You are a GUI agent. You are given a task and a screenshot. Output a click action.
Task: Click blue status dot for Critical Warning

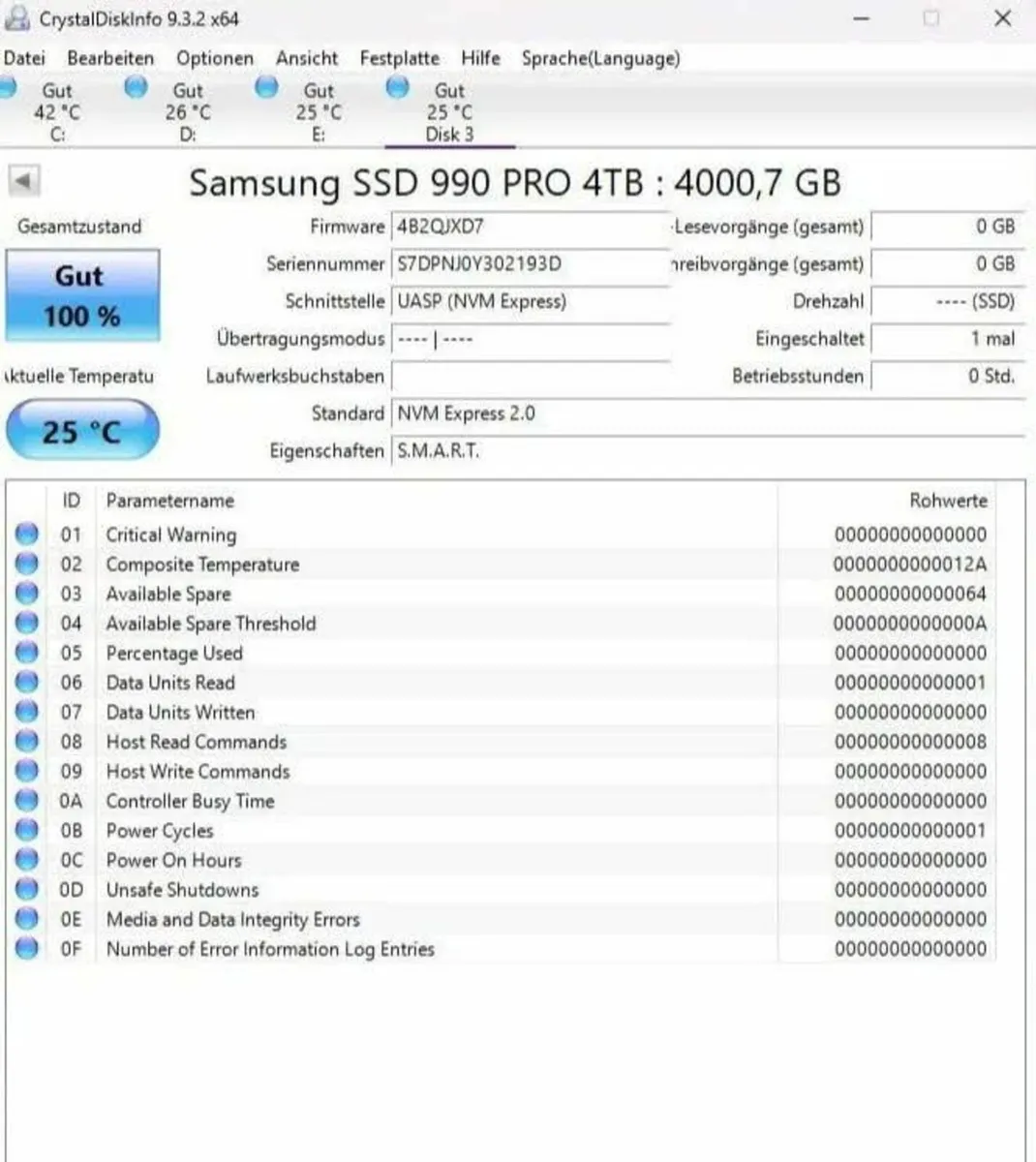(26, 534)
